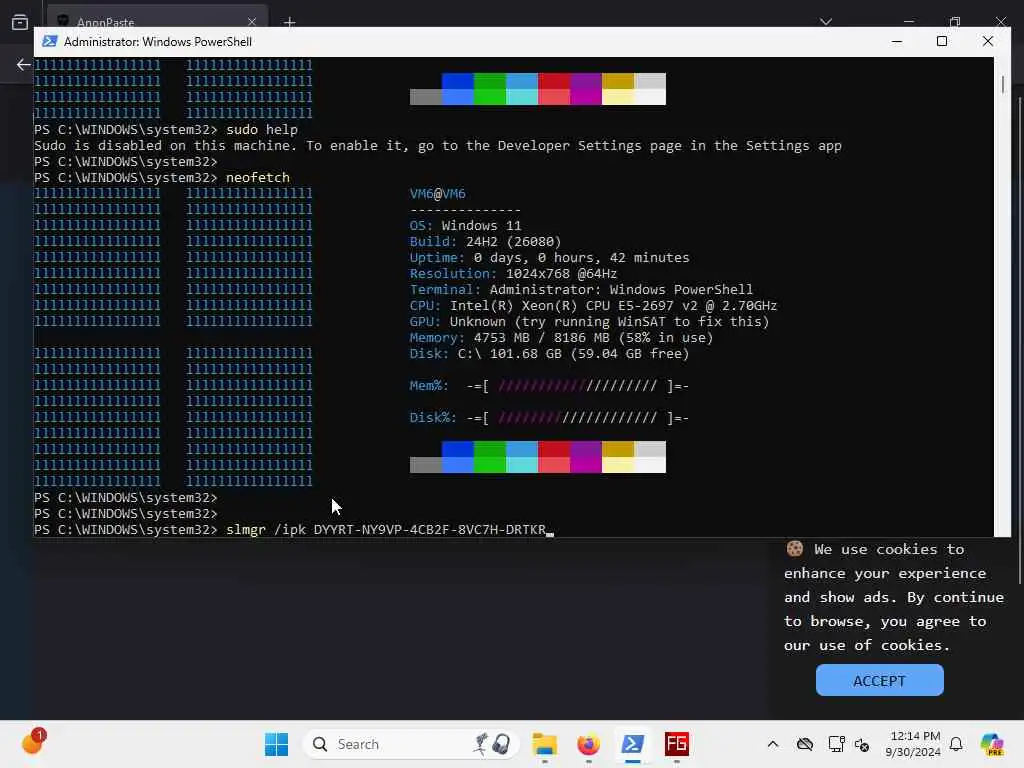The image size is (1024, 768).
Task: Open the red FG app on taskbar
Action: click(677, 744)
